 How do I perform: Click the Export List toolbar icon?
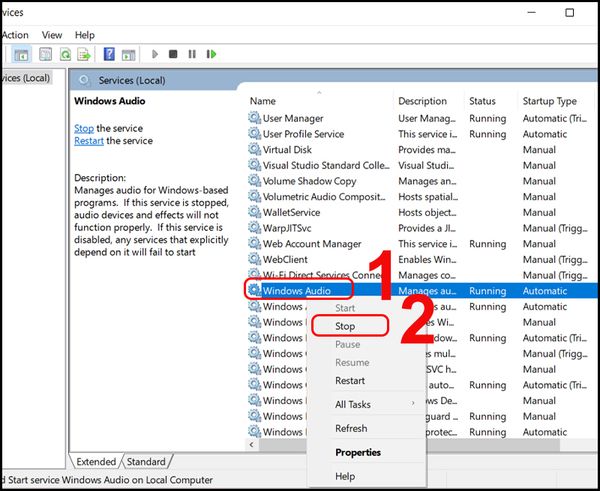[x=83, y=55]
